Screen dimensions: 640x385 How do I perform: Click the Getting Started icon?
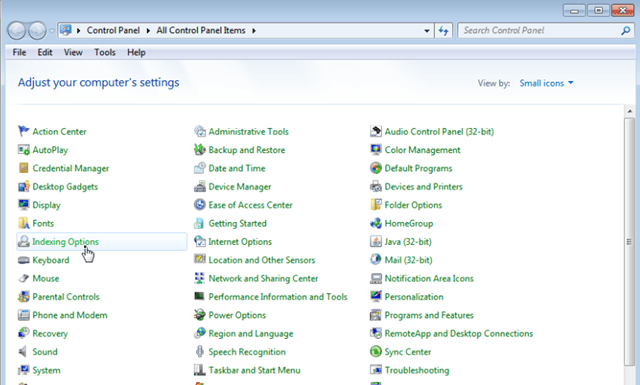coord(200,223)
